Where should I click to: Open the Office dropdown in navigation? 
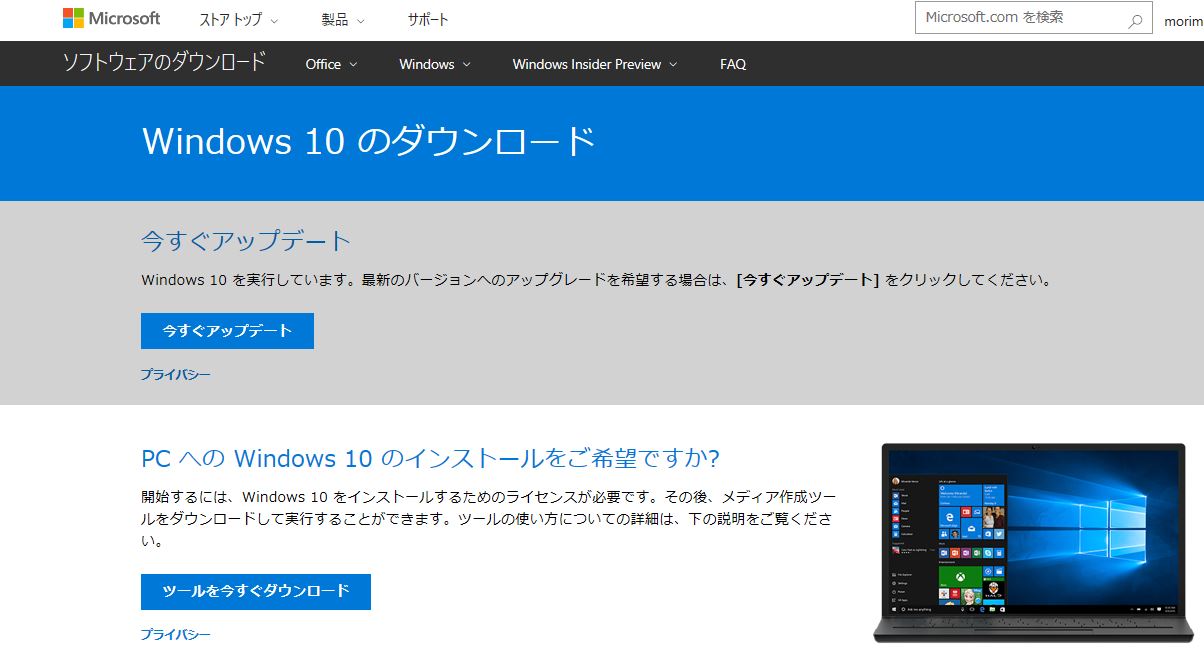tap(331, 64)
